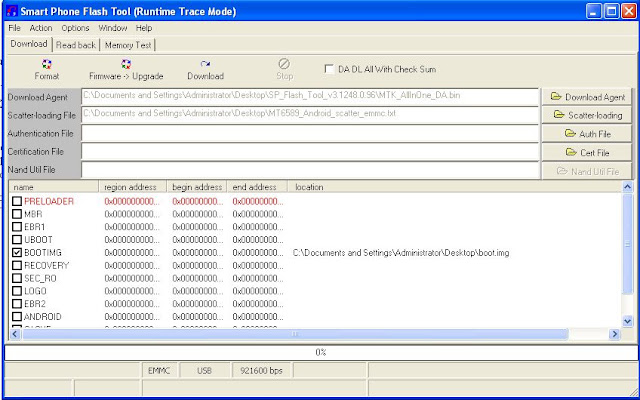Tick the UBOOT checkbox
640x400 pixels.
[17, 240]
